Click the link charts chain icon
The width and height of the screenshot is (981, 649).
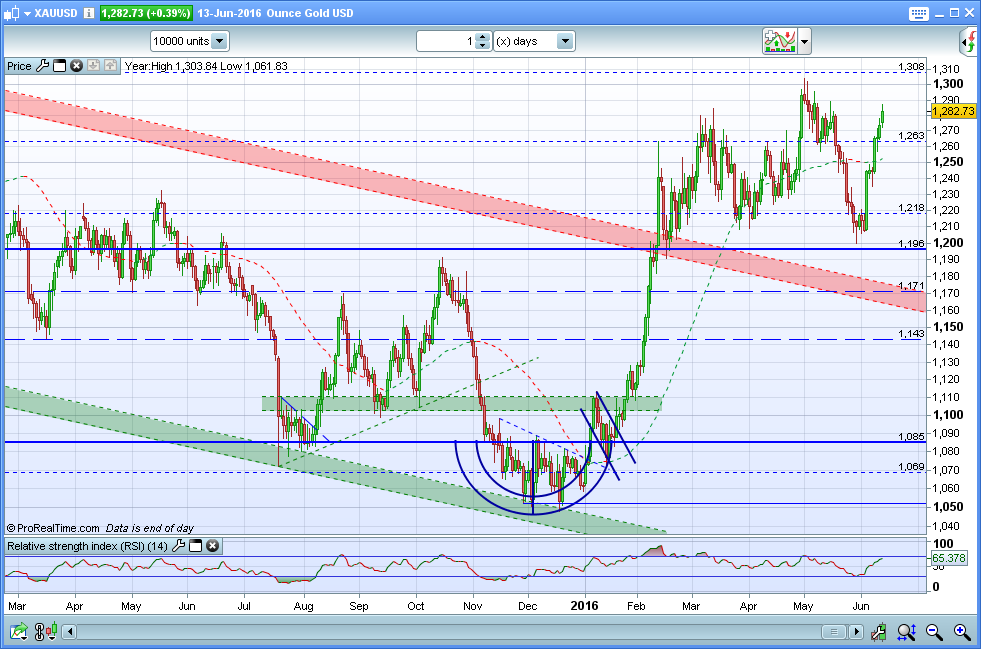point(39,631)
